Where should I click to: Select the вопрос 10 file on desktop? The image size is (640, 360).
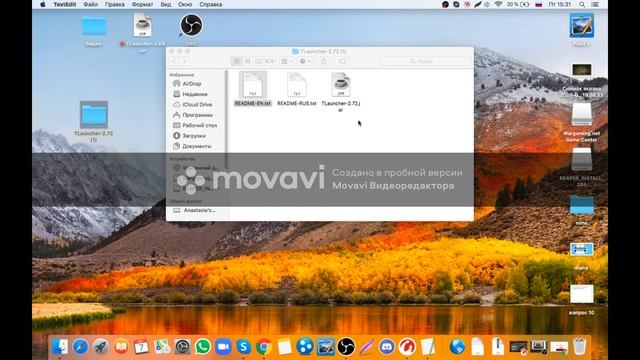(x=582, y=300)
